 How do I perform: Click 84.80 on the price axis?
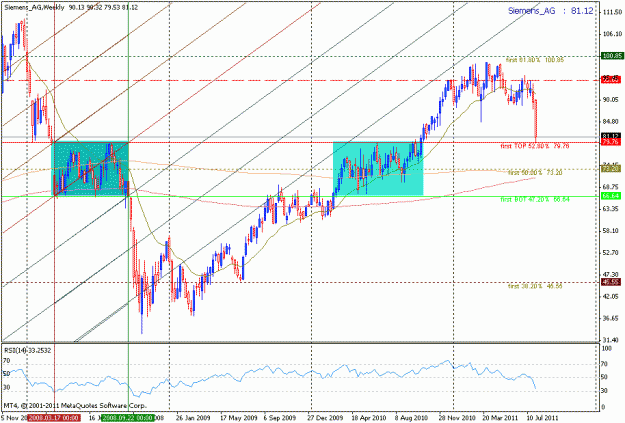pyautogui.click(x=612, y=122)
